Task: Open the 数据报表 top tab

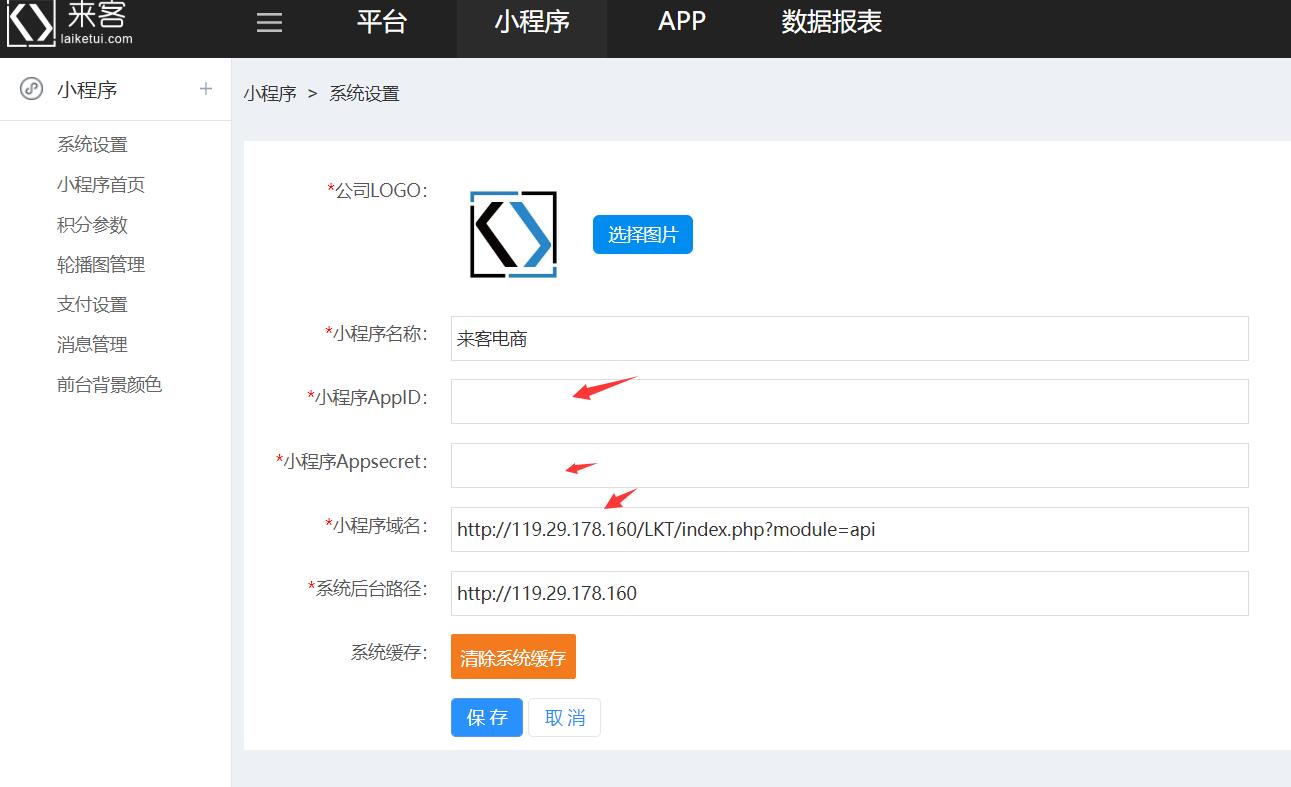Action: (832, 22)
